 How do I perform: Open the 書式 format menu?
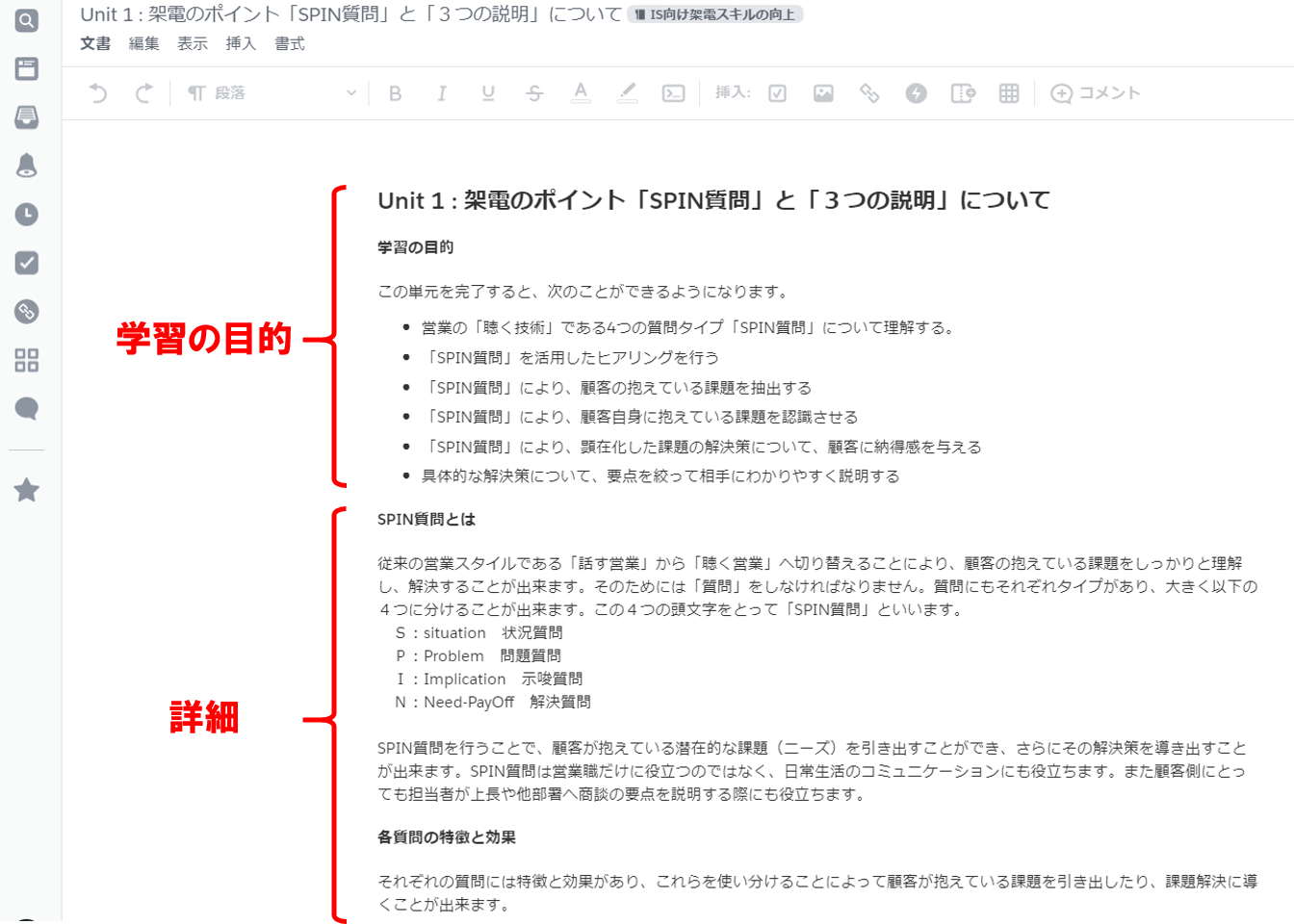pos(289,43)
